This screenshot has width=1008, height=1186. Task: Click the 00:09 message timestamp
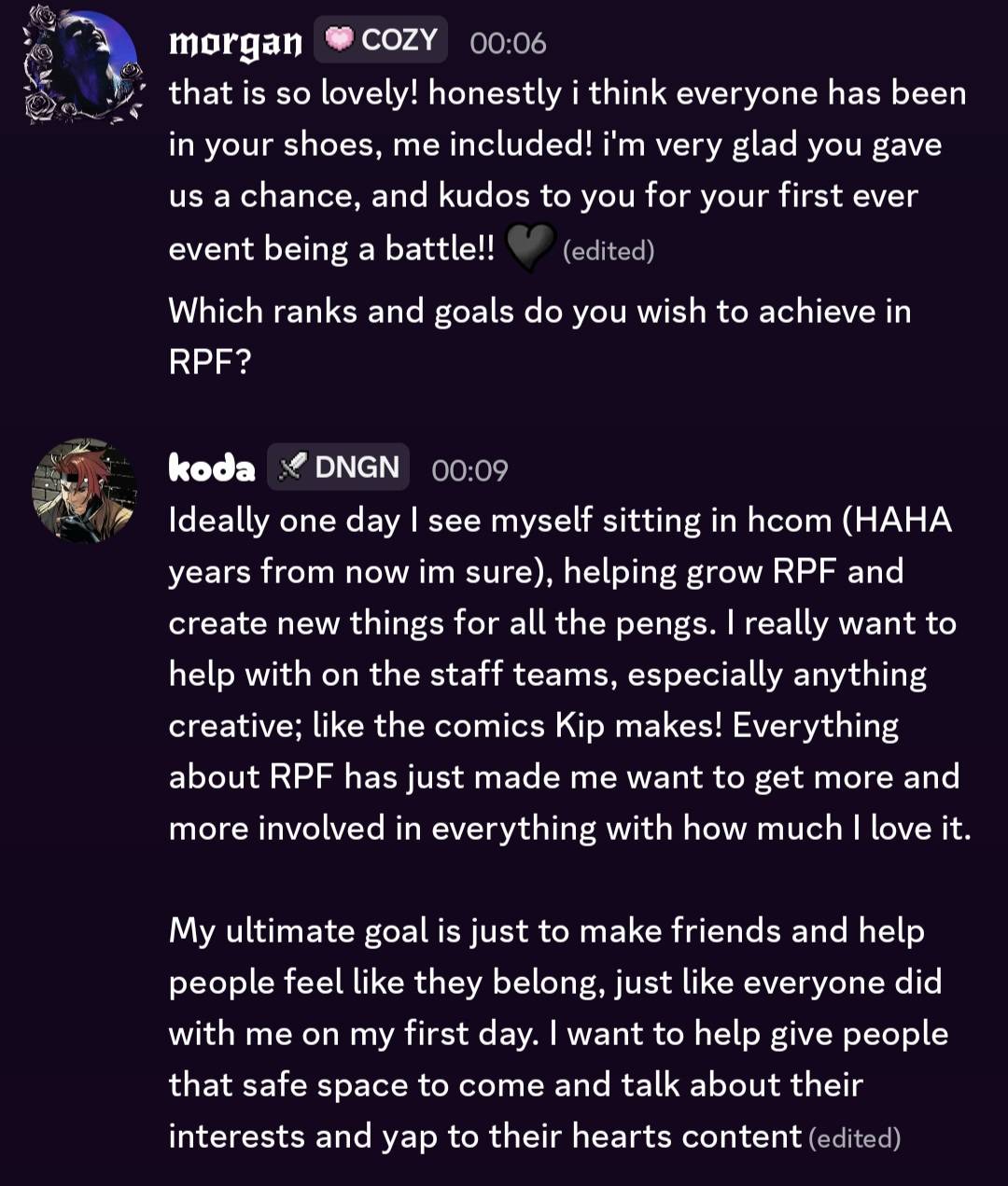point(469,469)
